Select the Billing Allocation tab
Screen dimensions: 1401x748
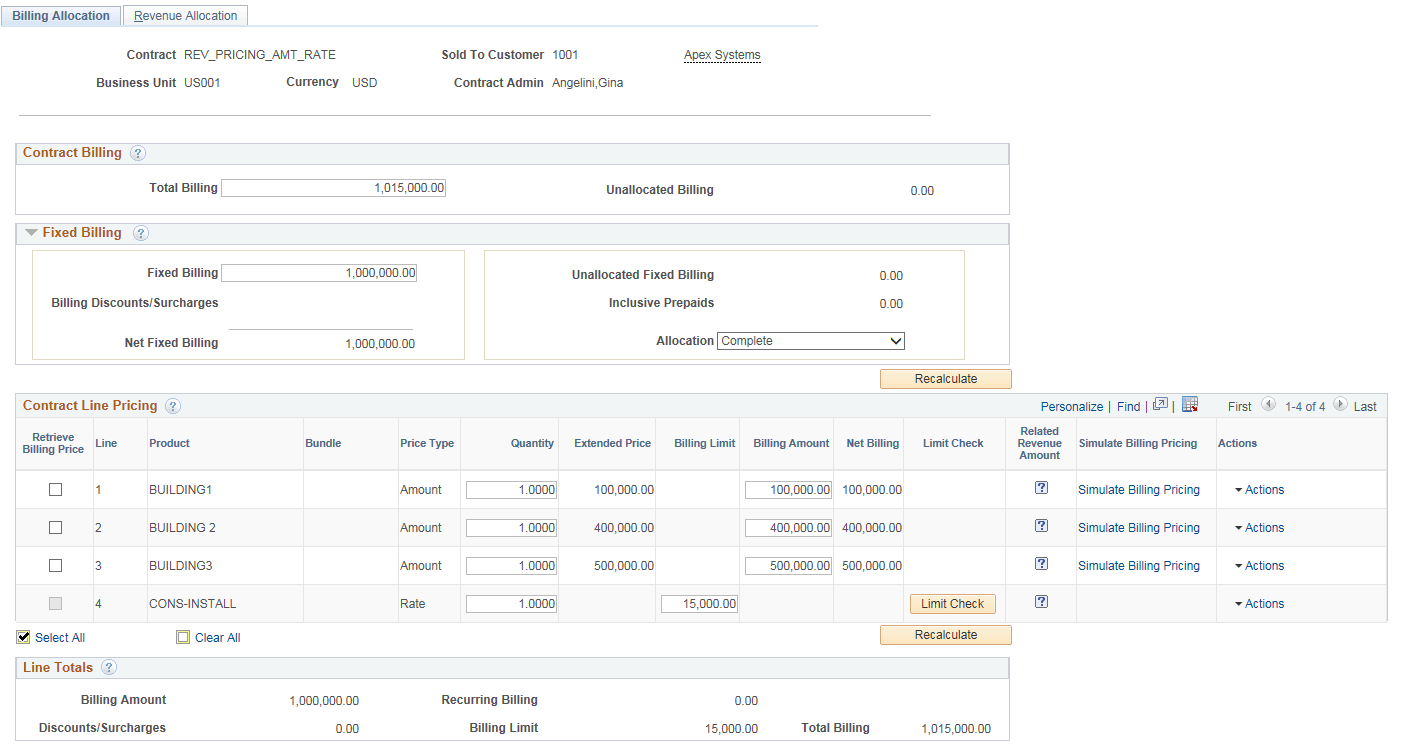coord(60,15)
